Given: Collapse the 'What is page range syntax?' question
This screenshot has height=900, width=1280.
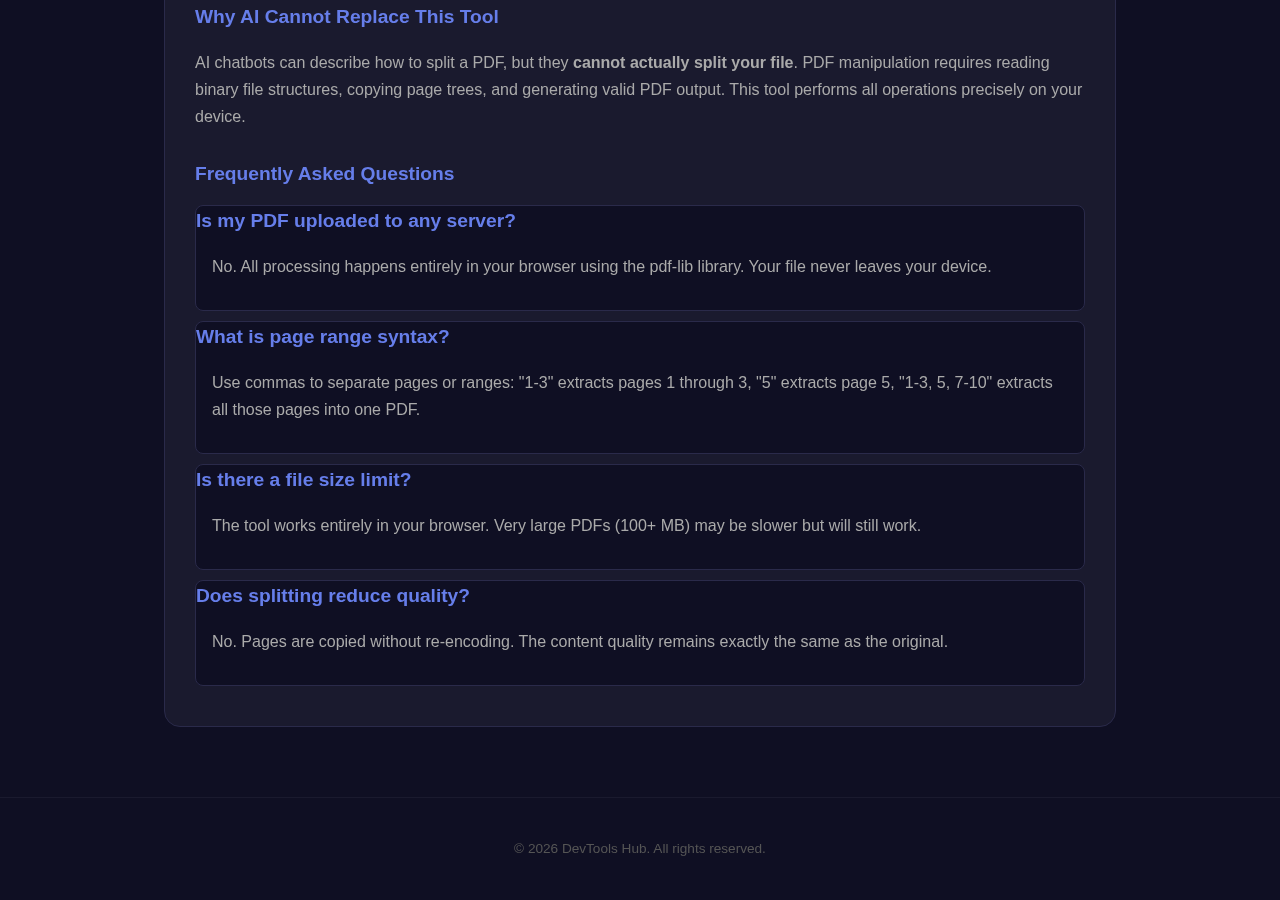Looking at the screenshot, I should 323,337.
